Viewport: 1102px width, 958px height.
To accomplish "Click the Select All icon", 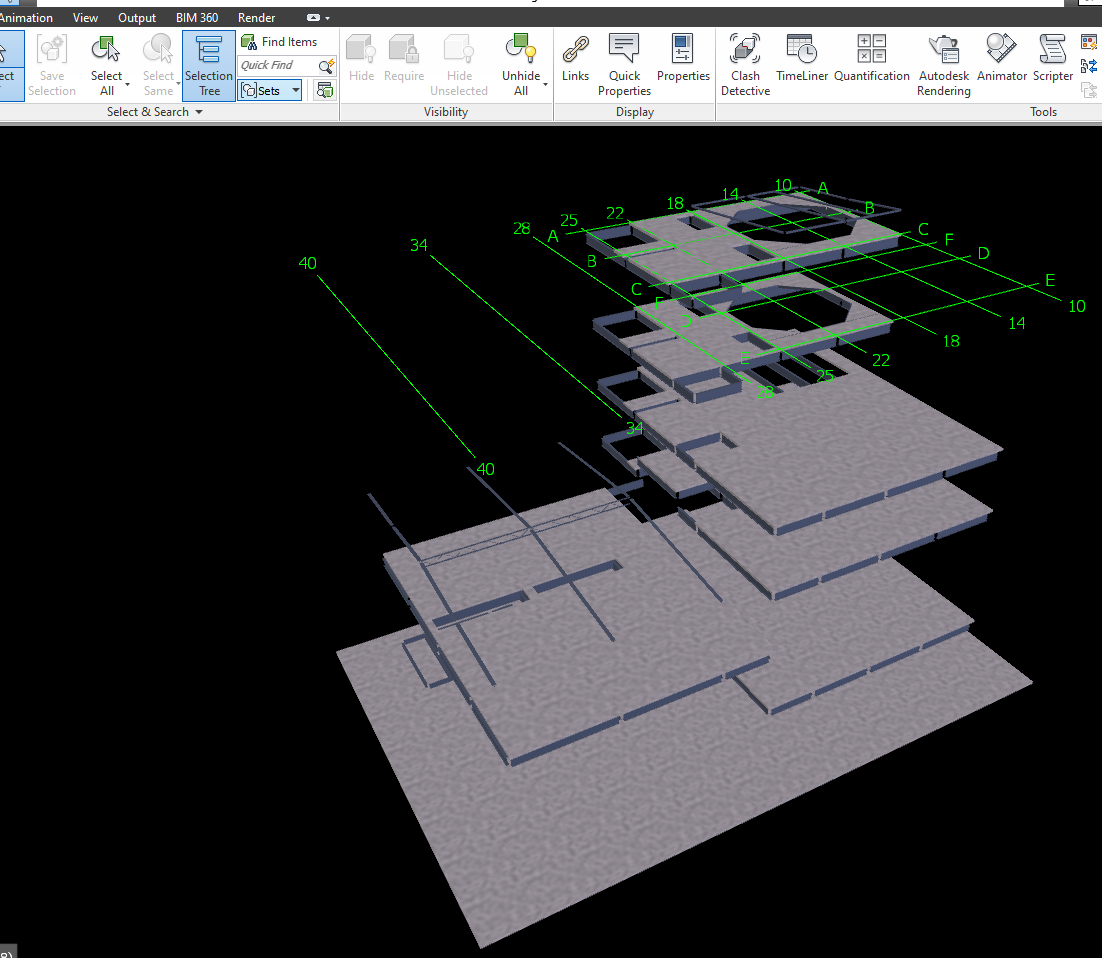I will point(106,50).
